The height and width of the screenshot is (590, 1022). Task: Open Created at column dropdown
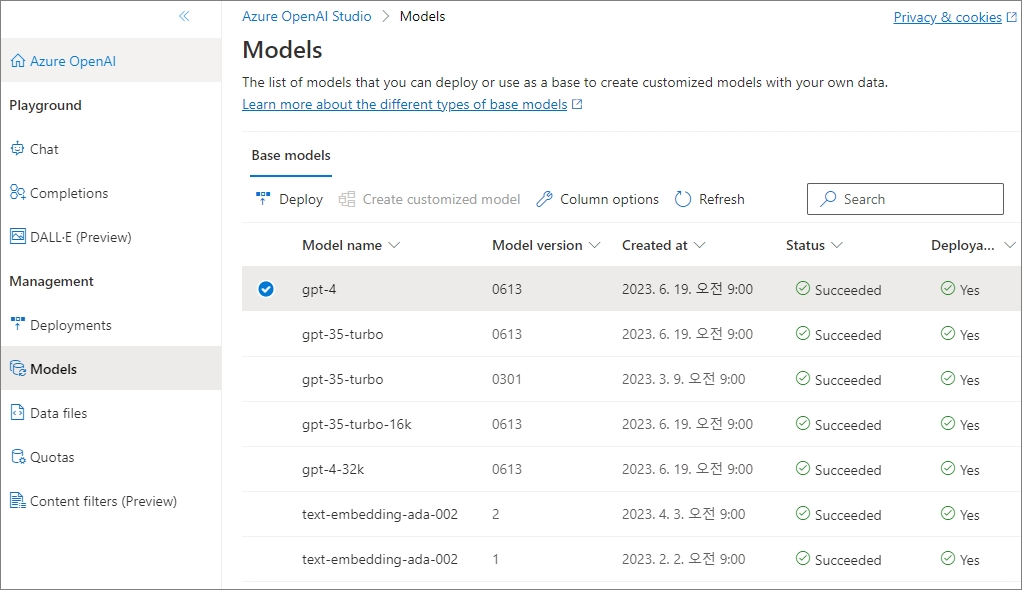[x=699, y=245]
